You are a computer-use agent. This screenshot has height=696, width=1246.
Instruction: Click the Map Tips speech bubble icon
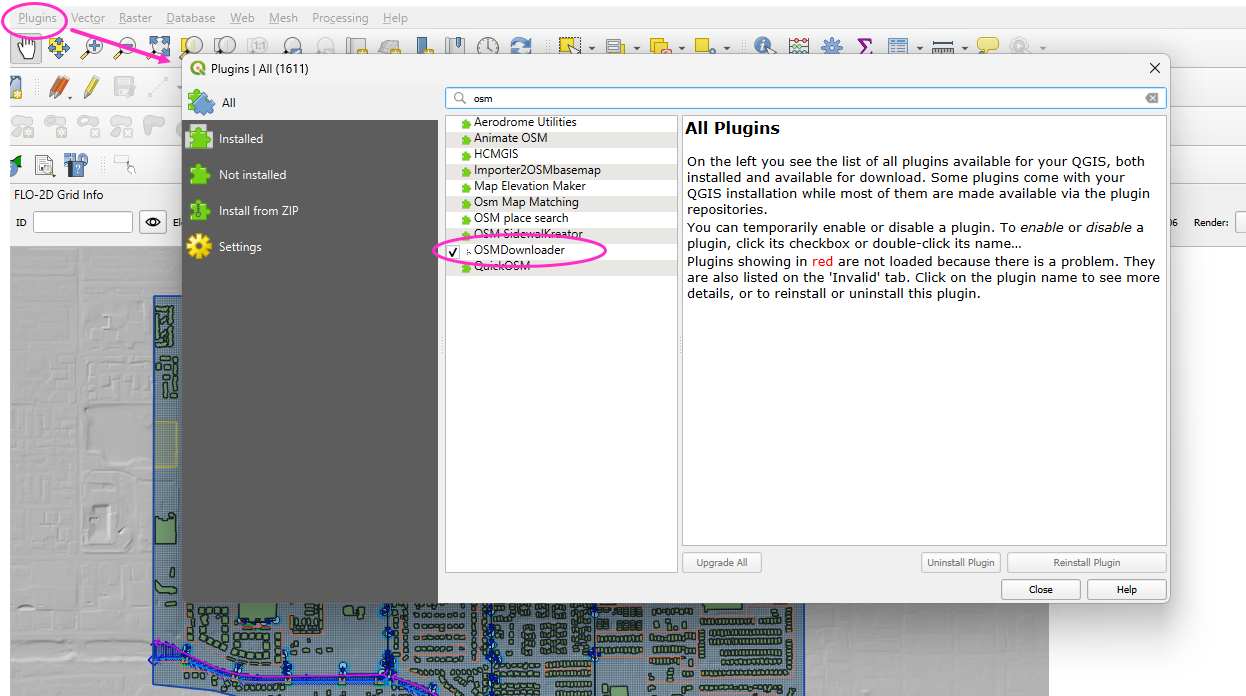tap(987, 47)
